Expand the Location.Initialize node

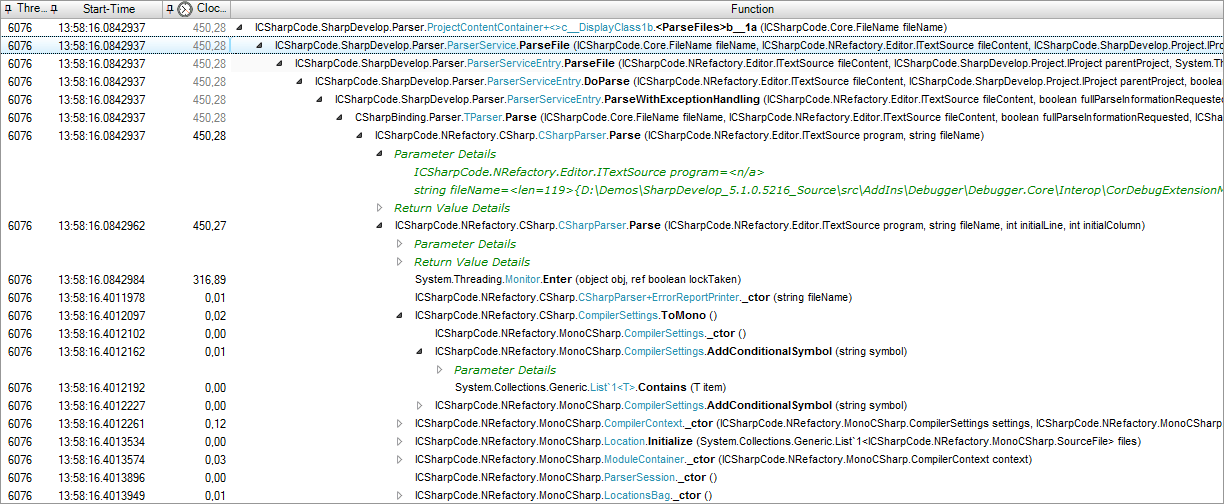point(400,442)
